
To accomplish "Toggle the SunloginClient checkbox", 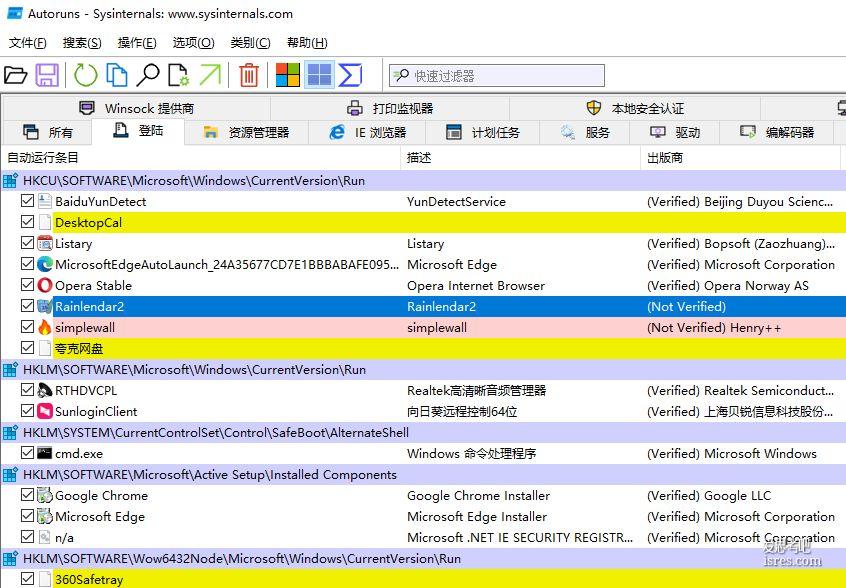I will [x=28, y=411].
